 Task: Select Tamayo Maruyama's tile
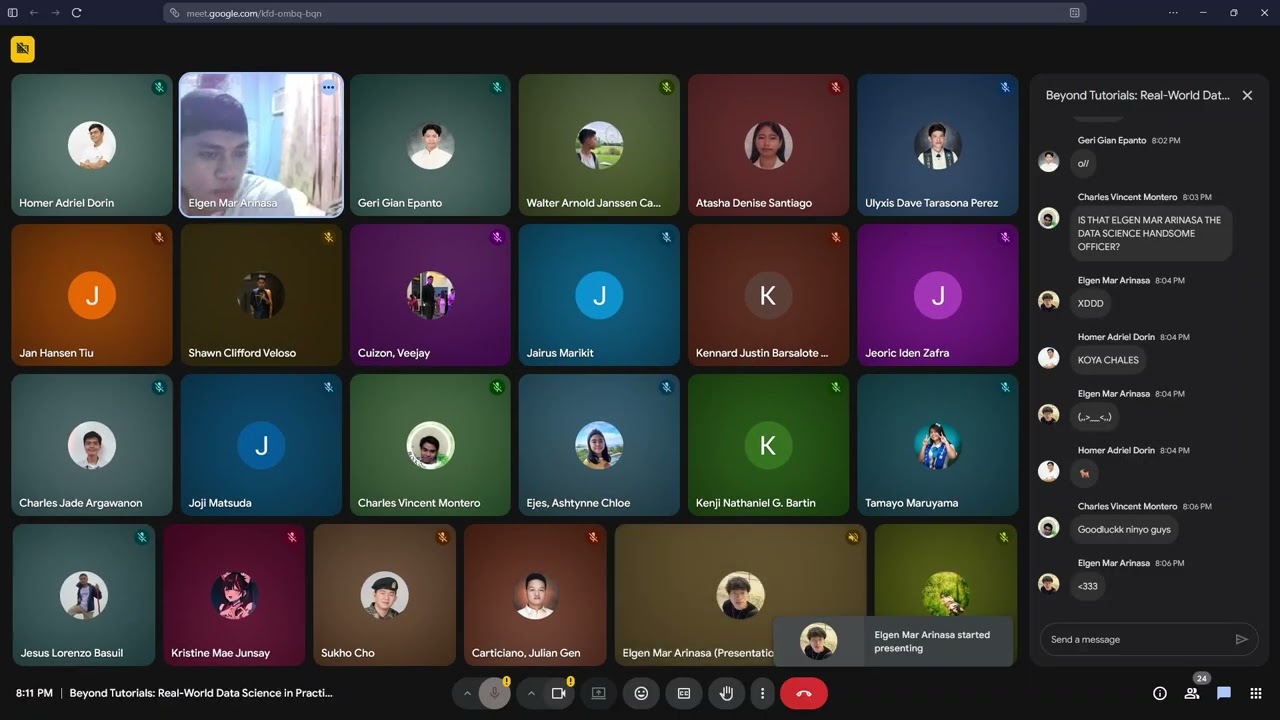click(937, 445)
